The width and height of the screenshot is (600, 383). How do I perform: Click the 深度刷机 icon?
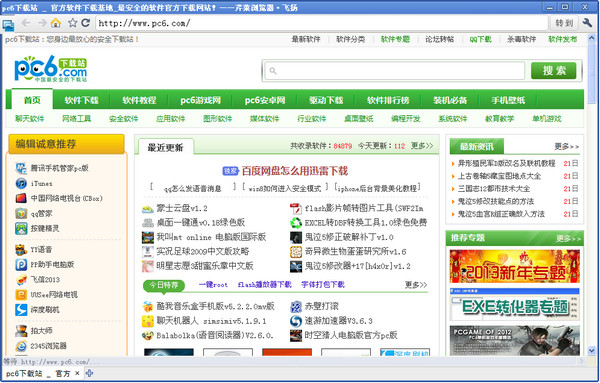tap(21, 310)
